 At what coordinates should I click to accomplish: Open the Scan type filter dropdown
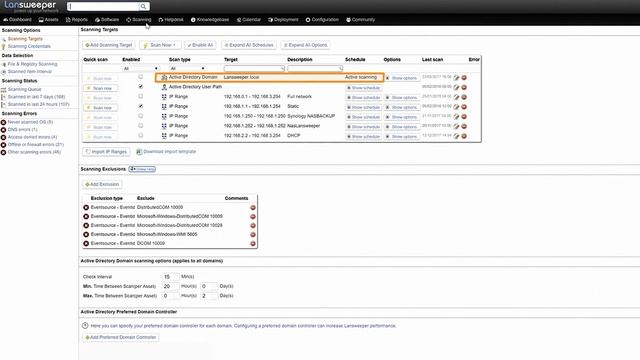[188, 69]
